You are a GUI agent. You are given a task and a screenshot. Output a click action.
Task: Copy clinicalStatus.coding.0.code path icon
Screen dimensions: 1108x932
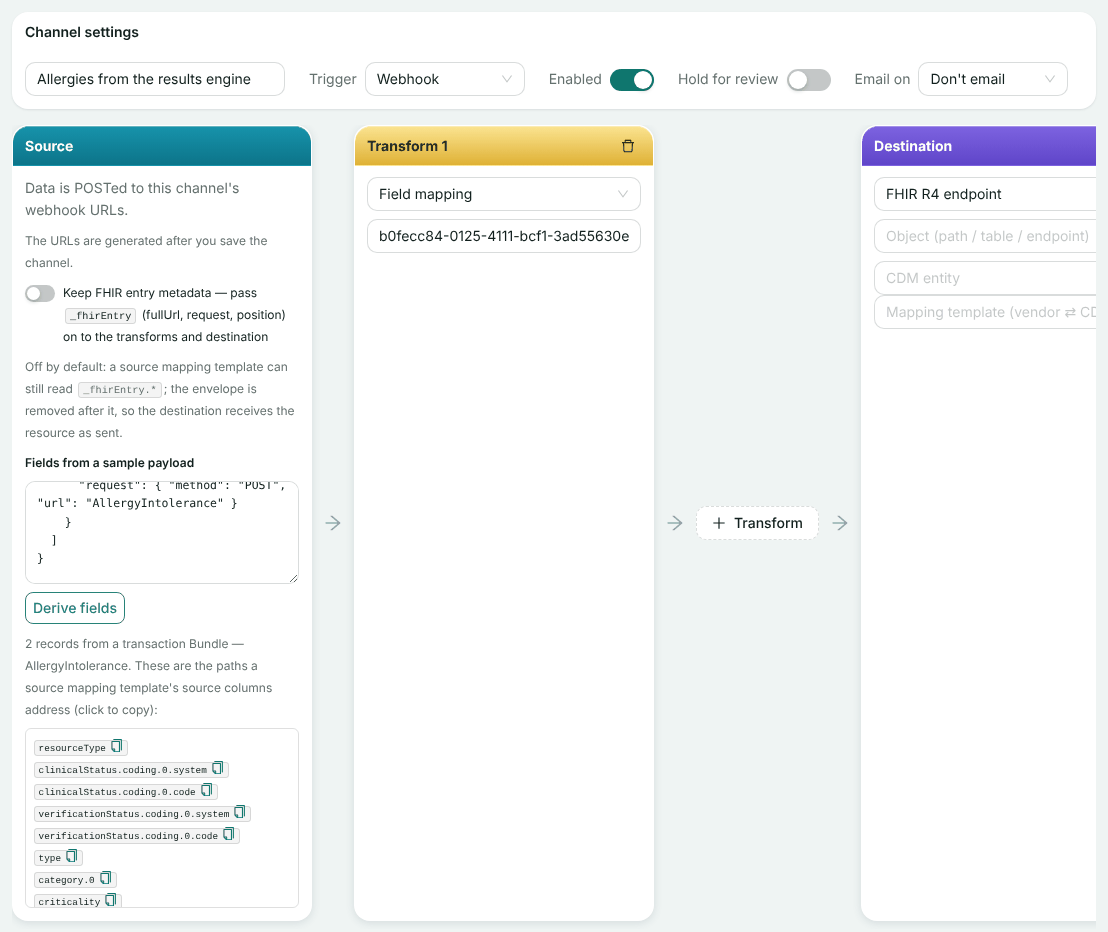[x=207, y=790]
